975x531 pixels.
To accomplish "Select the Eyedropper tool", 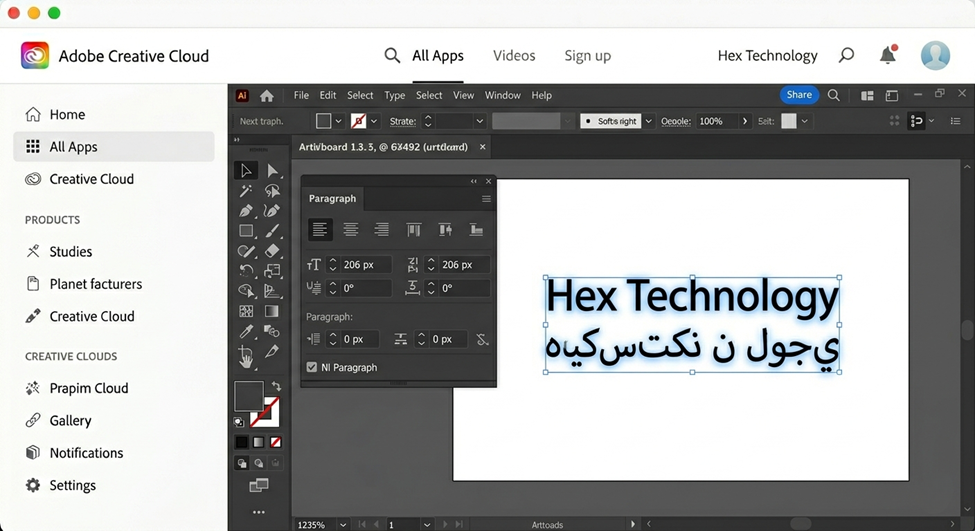I will (246, 331).
